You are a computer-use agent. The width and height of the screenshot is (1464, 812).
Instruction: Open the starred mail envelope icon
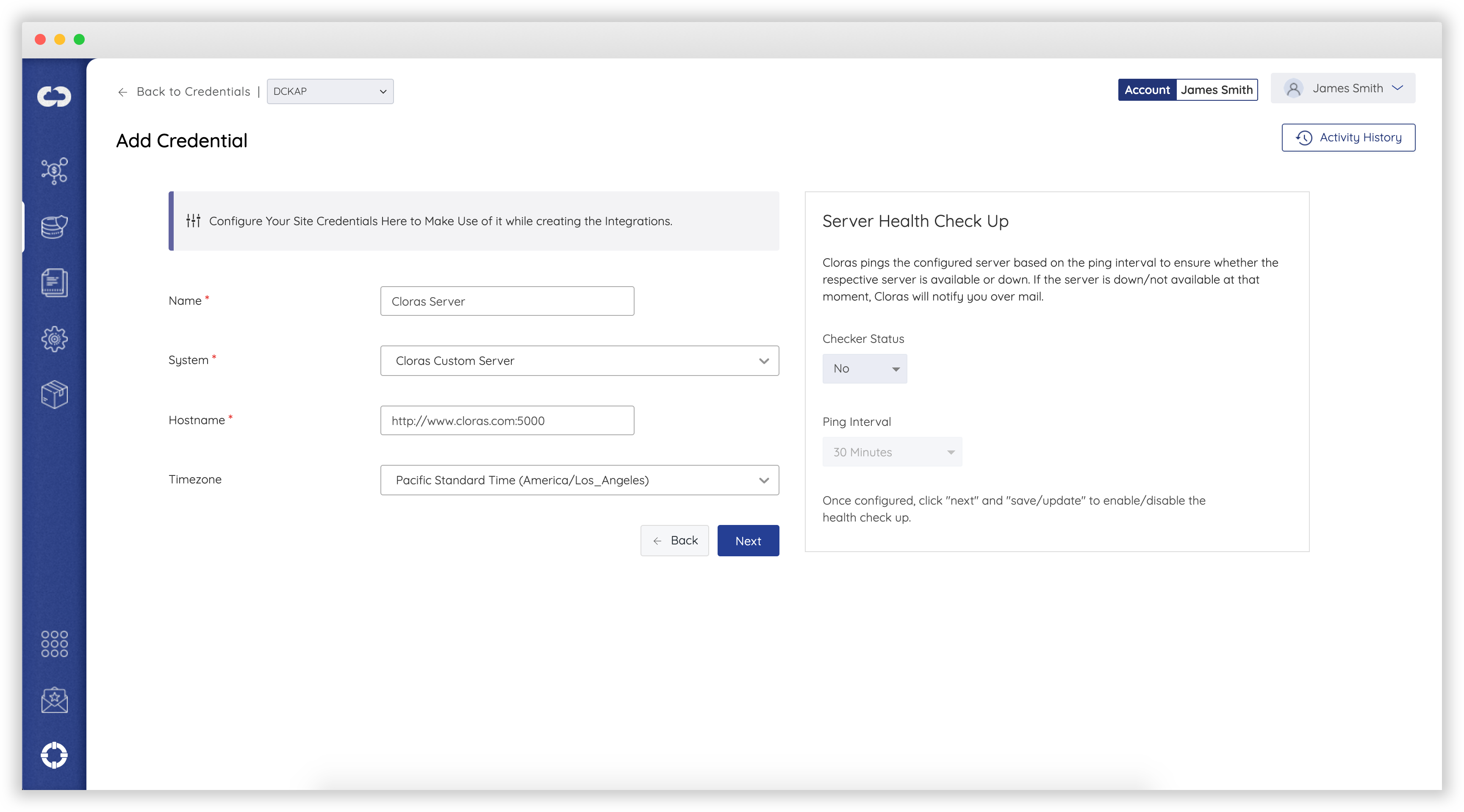pos(54,699)
